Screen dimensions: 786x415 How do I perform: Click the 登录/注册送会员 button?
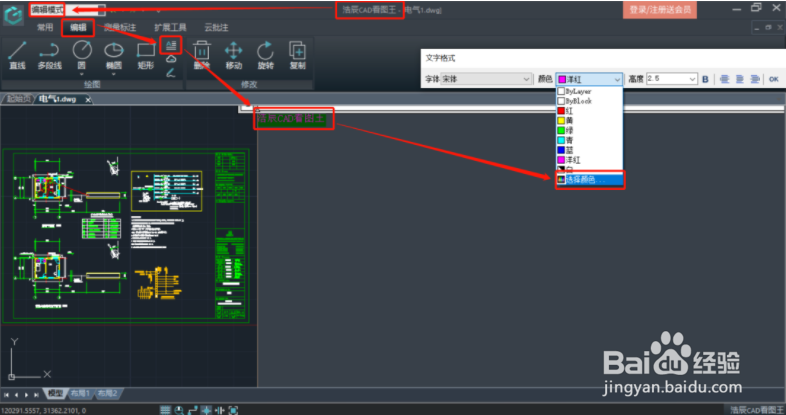pyautogui.click(x=660, y=10)
